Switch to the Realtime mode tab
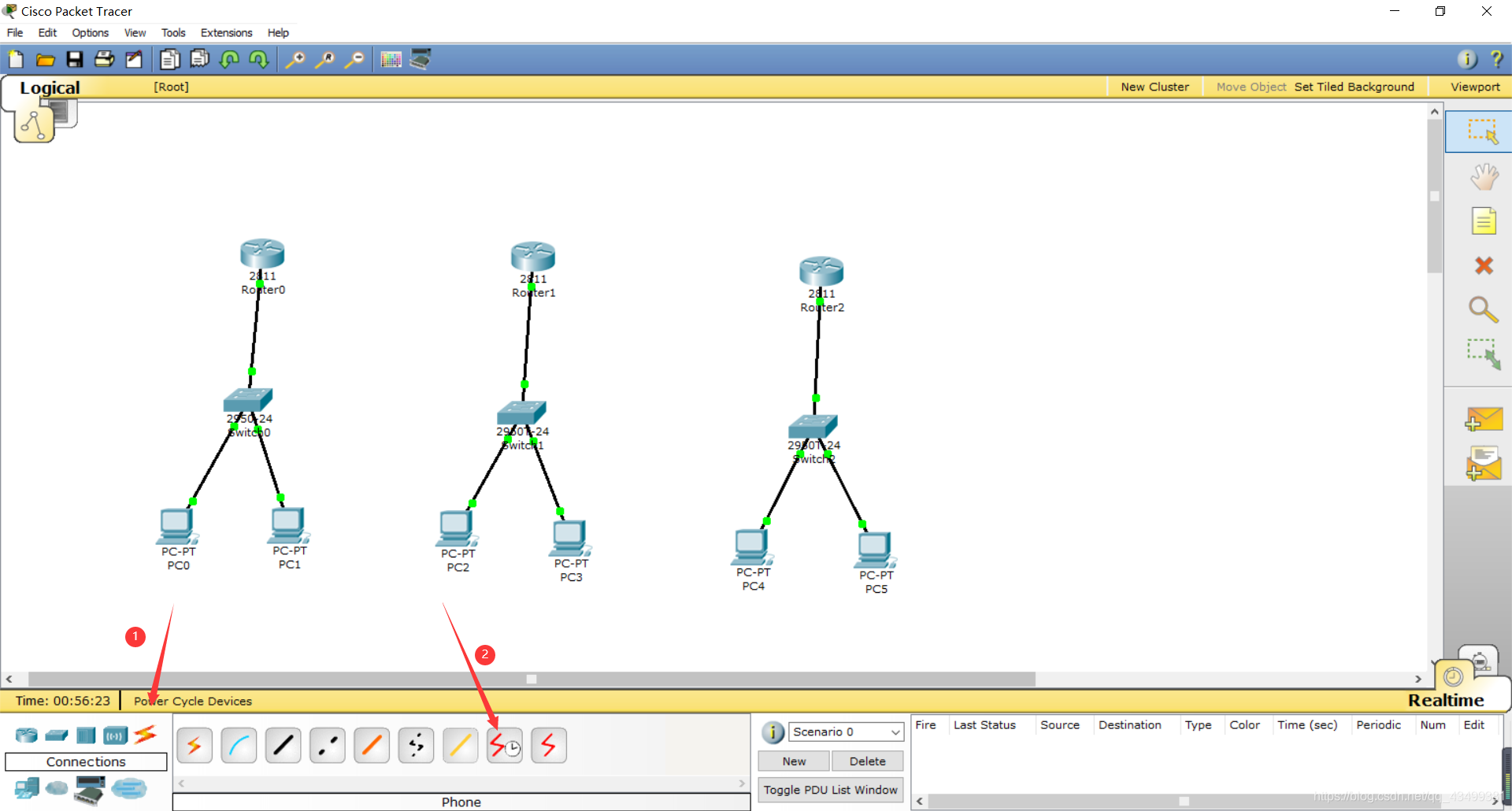The height and width of the screenshot is (811, 1512). point(1446,700)
